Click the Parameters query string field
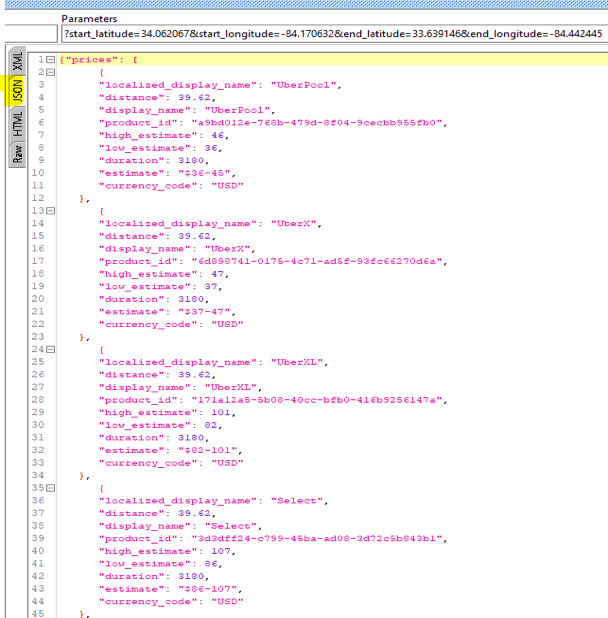The image size is (608, 618). click(x=334, y=34)
